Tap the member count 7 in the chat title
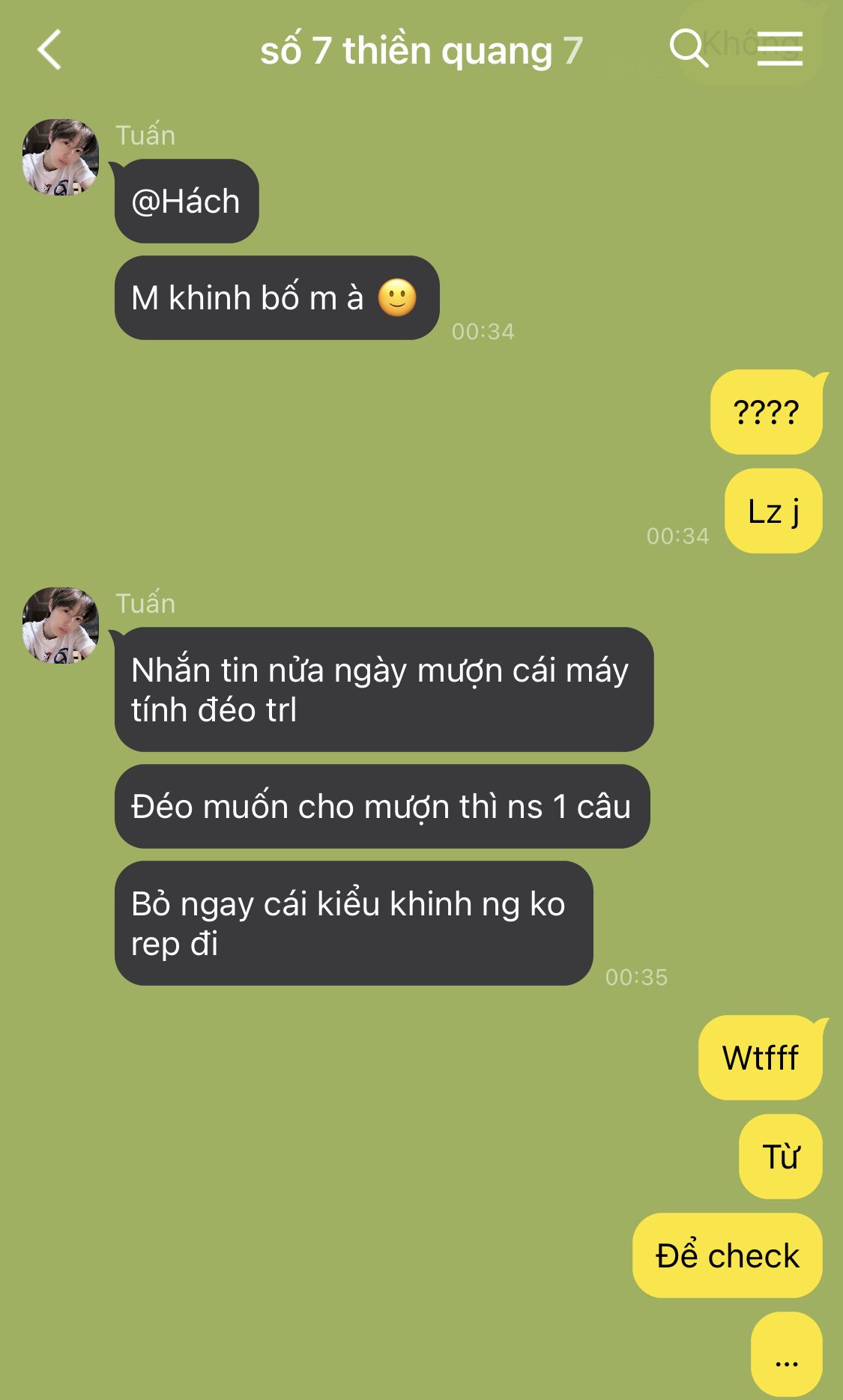This screenshot has height=1400, width=843. click(573, 51)
